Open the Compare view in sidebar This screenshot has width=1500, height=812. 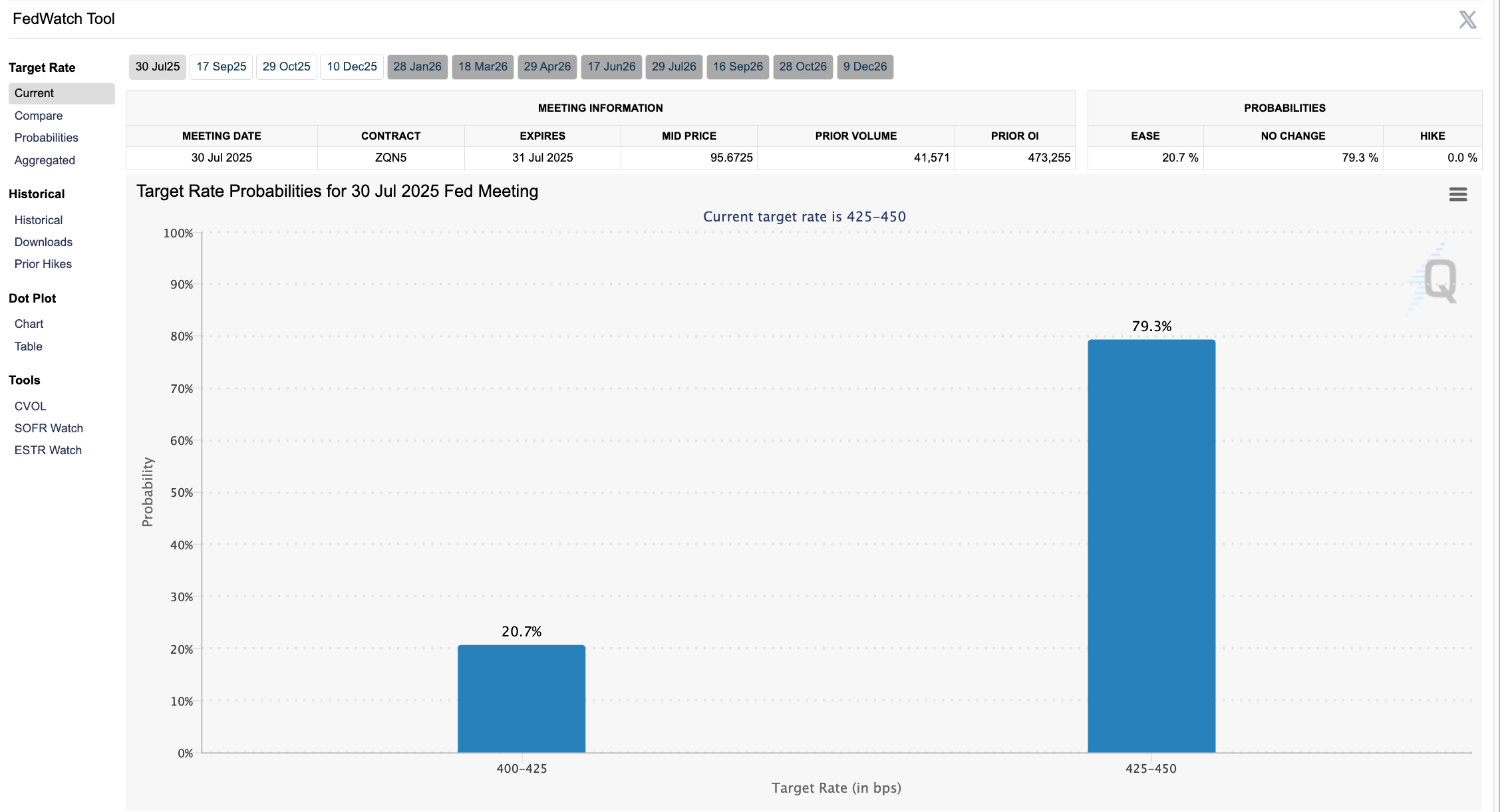39,116
